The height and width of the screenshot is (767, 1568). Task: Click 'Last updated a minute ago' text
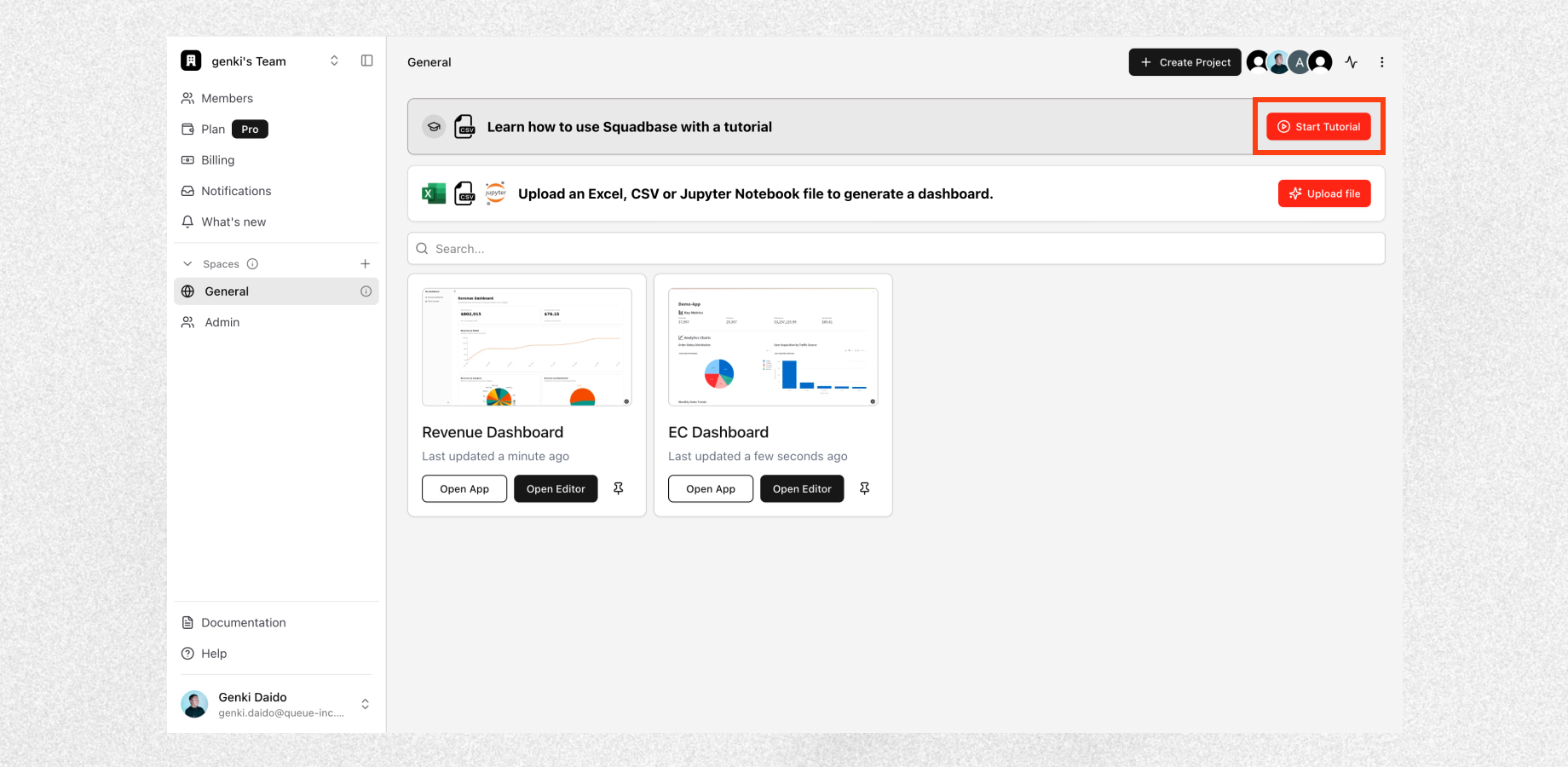tap(496, 457)
